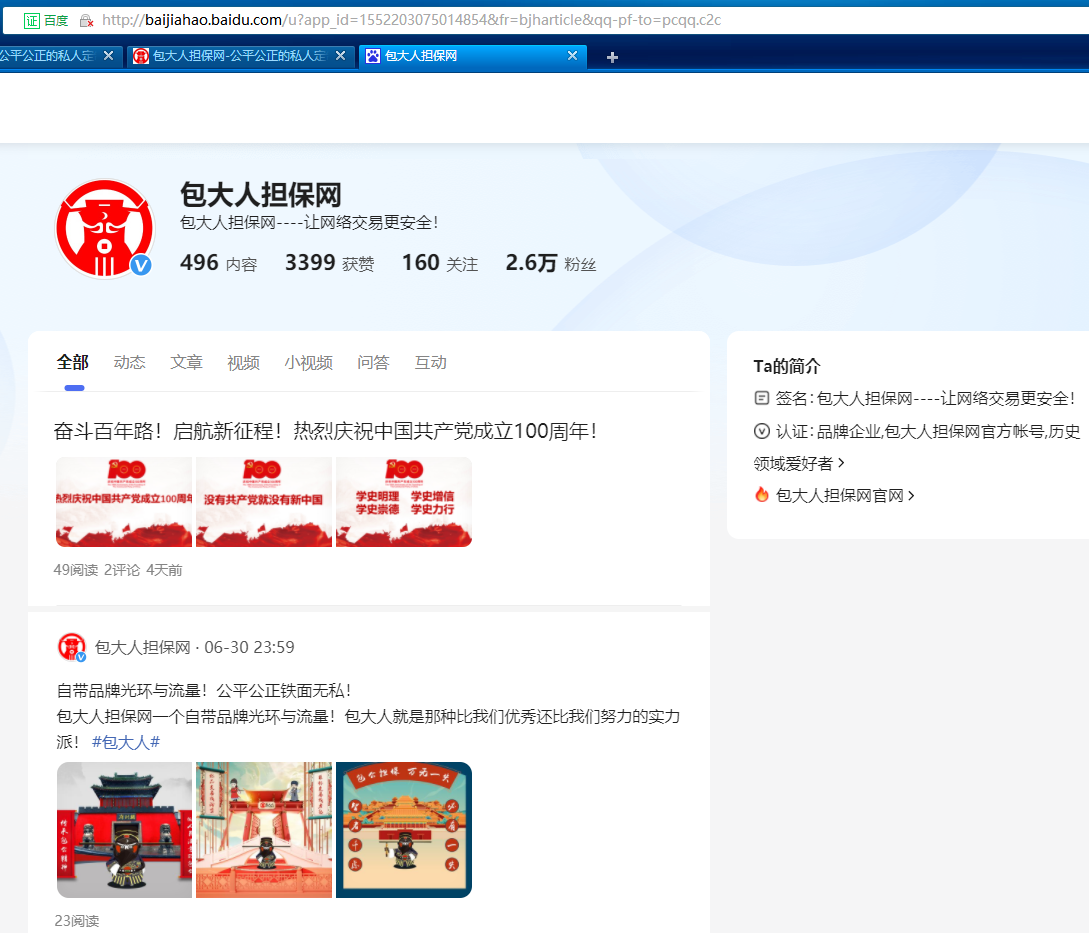Click the small author avatar on 06-30 post

coord(71,647)
